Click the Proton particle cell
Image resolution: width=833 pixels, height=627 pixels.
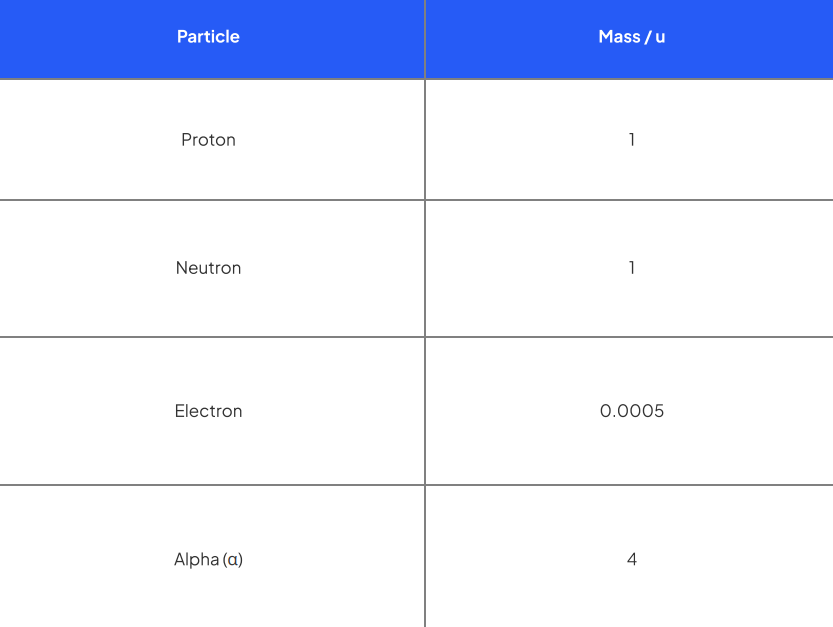pyautogui.click(x=208, y=140)
